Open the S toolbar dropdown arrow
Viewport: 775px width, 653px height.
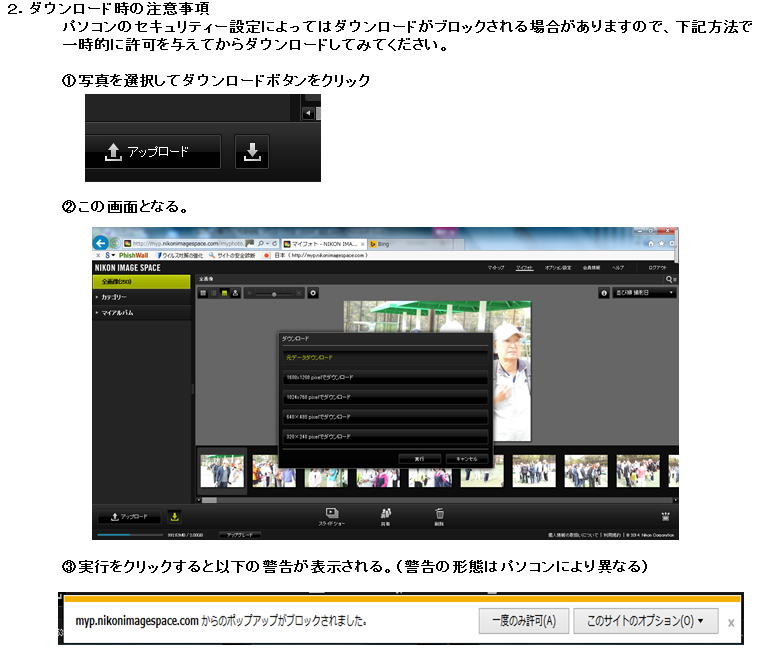coord(113,255)
